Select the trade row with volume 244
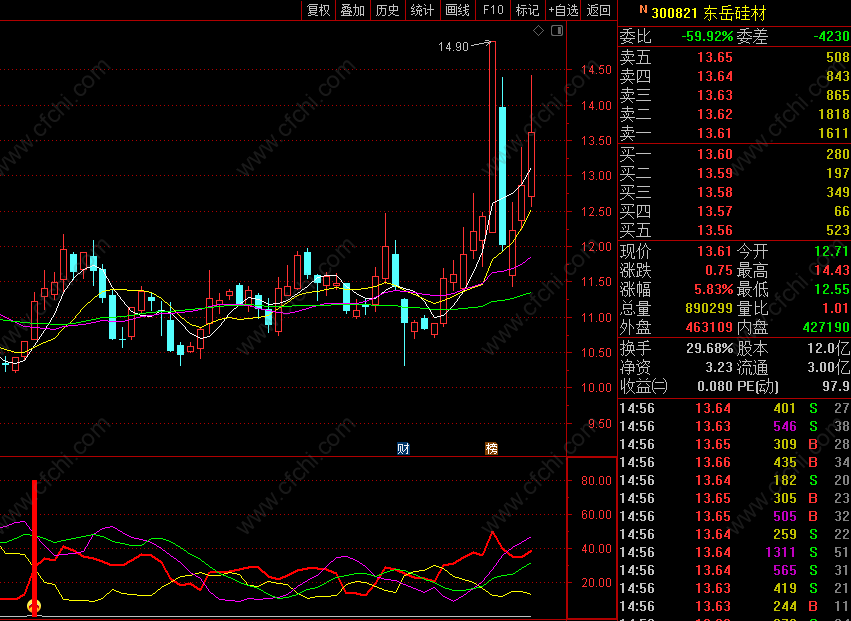The width and height of the screenshot is (851, 621). [x=735, y=606]
